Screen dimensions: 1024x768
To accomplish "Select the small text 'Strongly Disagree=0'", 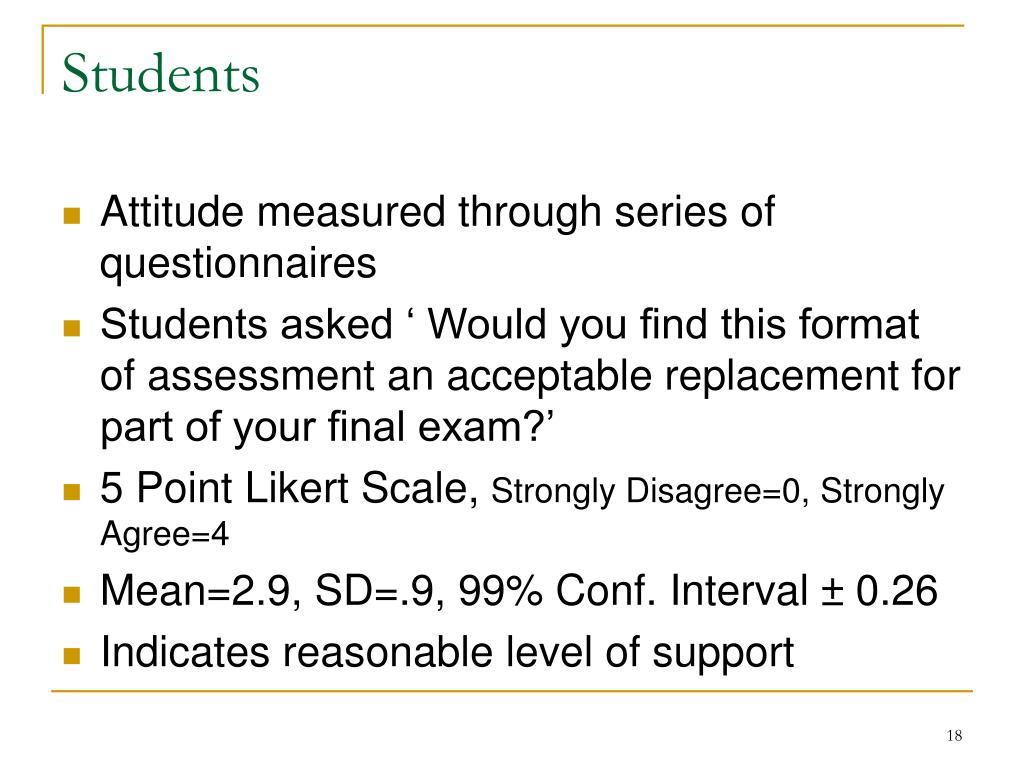I will point(645,491).
